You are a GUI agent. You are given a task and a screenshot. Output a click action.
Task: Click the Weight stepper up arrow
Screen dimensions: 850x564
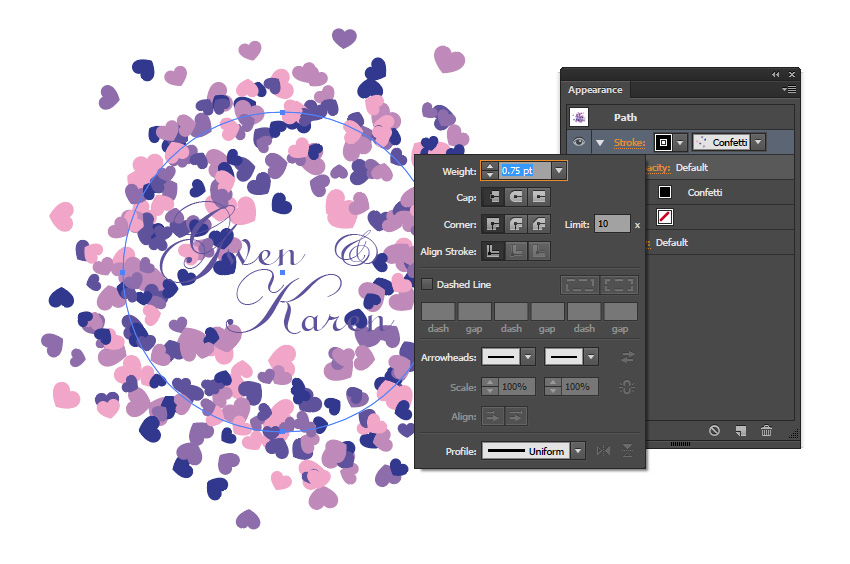pyautogui.click(x=490, y=166)
